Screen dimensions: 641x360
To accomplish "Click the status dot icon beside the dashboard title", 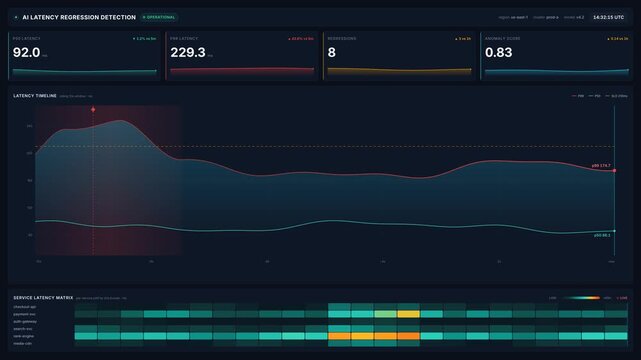I will [16, 18].
